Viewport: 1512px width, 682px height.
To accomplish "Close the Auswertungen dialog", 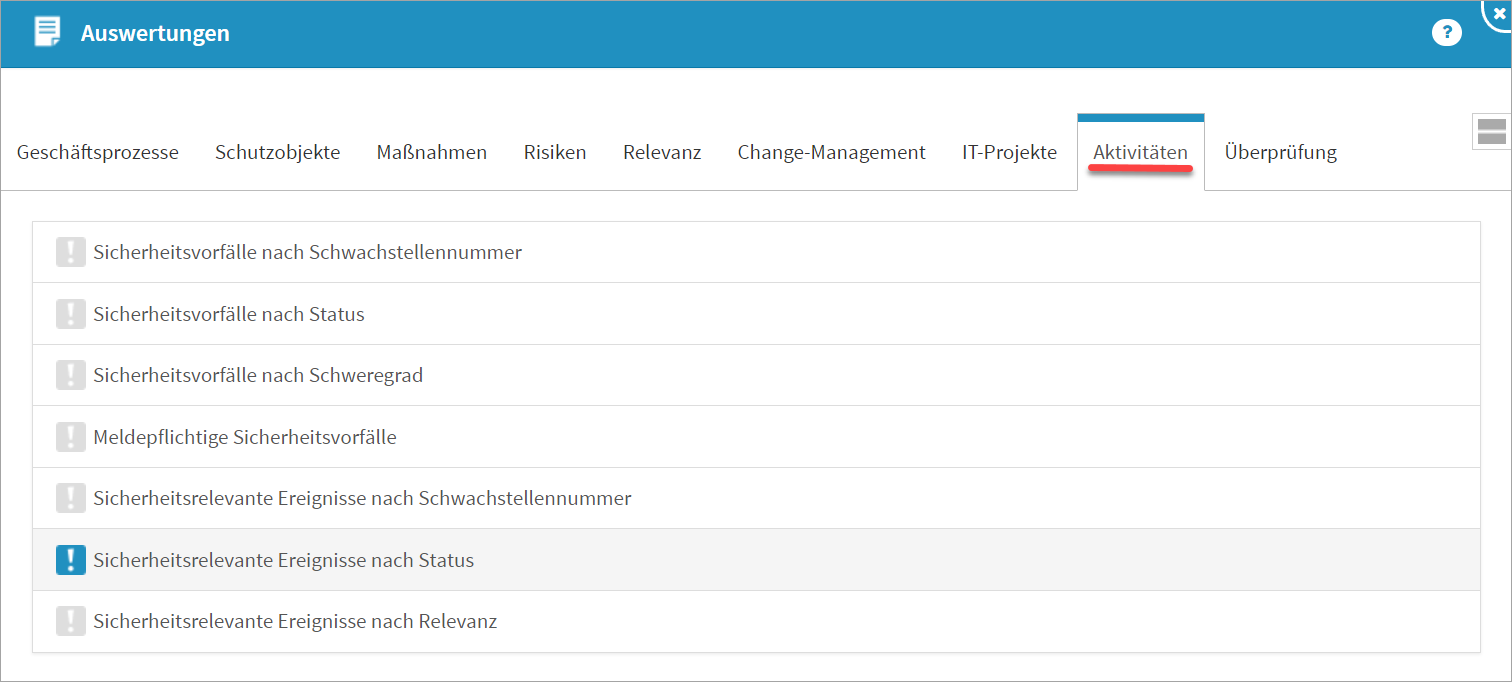I will click(x=1498, y=13).
